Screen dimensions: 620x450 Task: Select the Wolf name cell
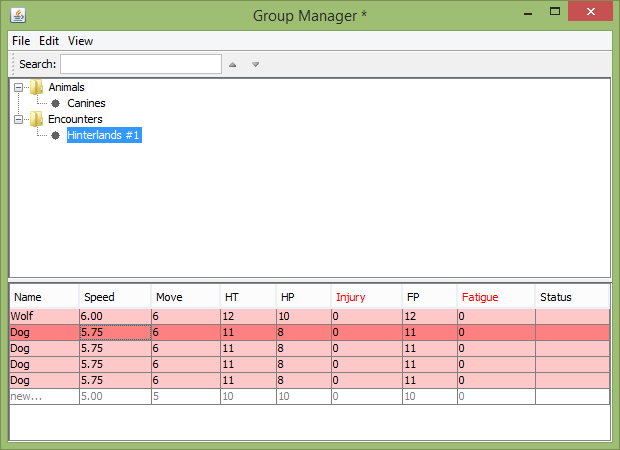(44, 316)
